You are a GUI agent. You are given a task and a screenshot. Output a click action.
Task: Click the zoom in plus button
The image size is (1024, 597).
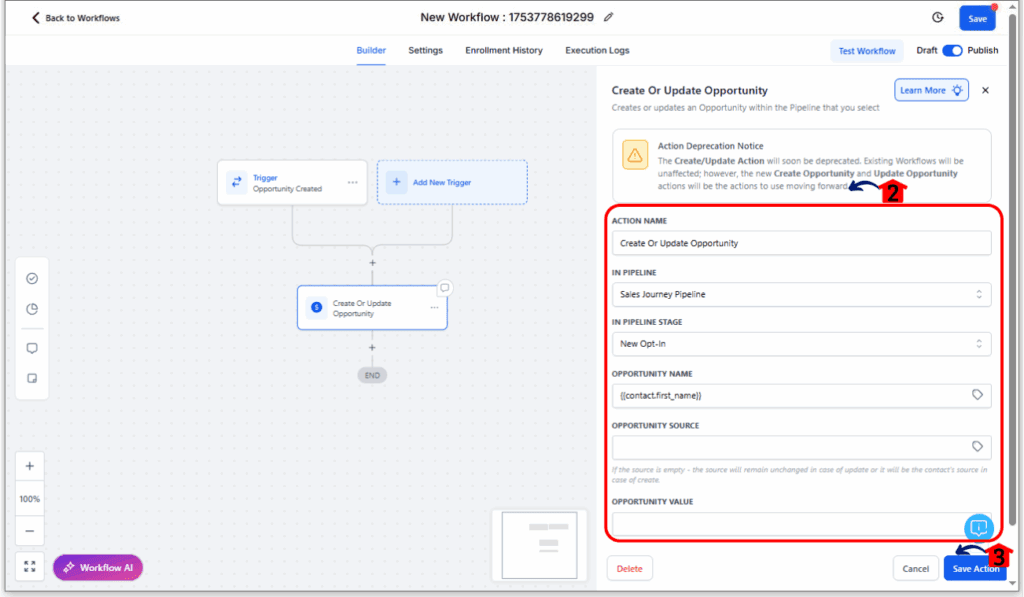coord(30,466)
